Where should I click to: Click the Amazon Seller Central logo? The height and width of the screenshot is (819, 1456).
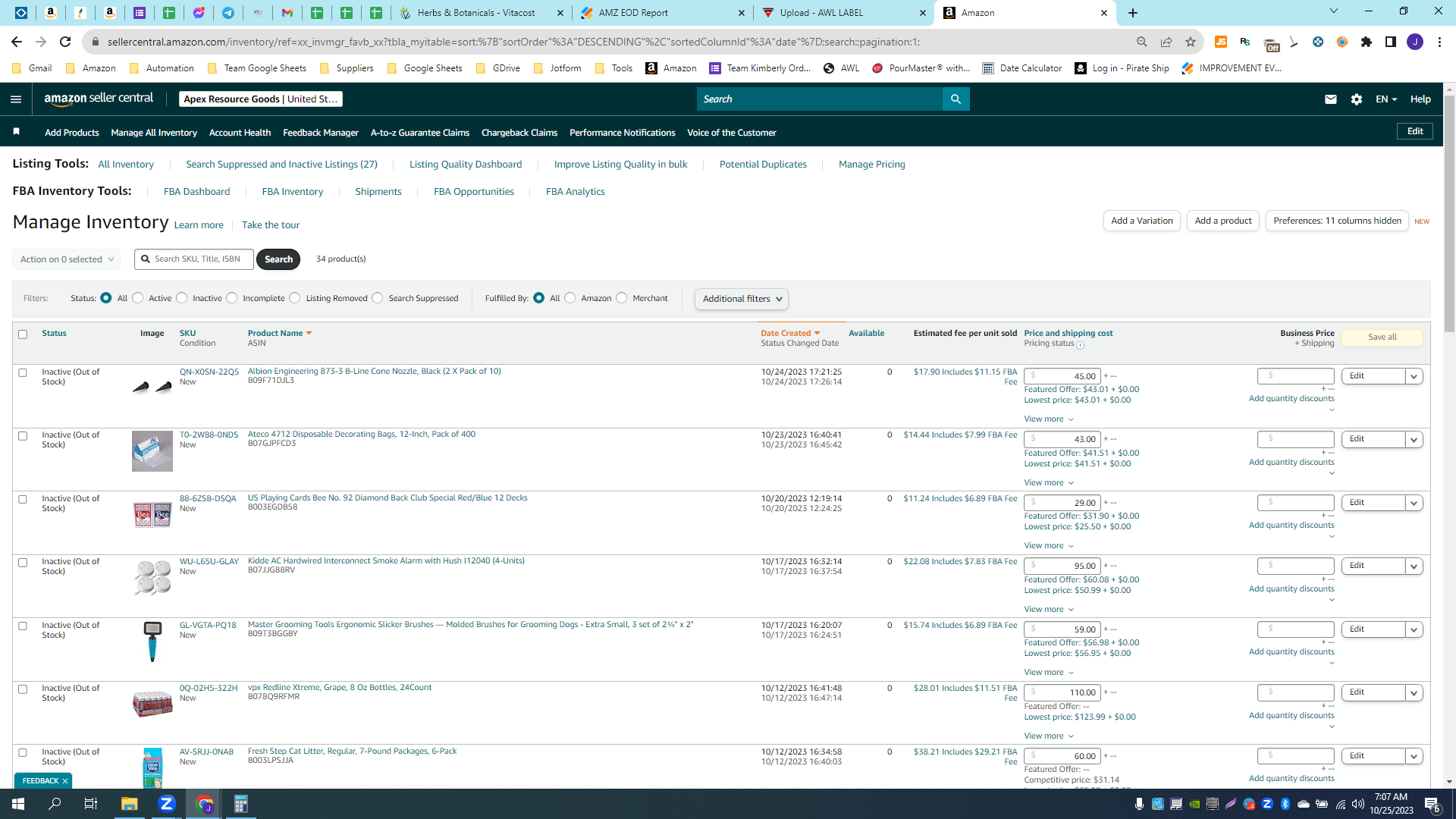click(99, 99)
